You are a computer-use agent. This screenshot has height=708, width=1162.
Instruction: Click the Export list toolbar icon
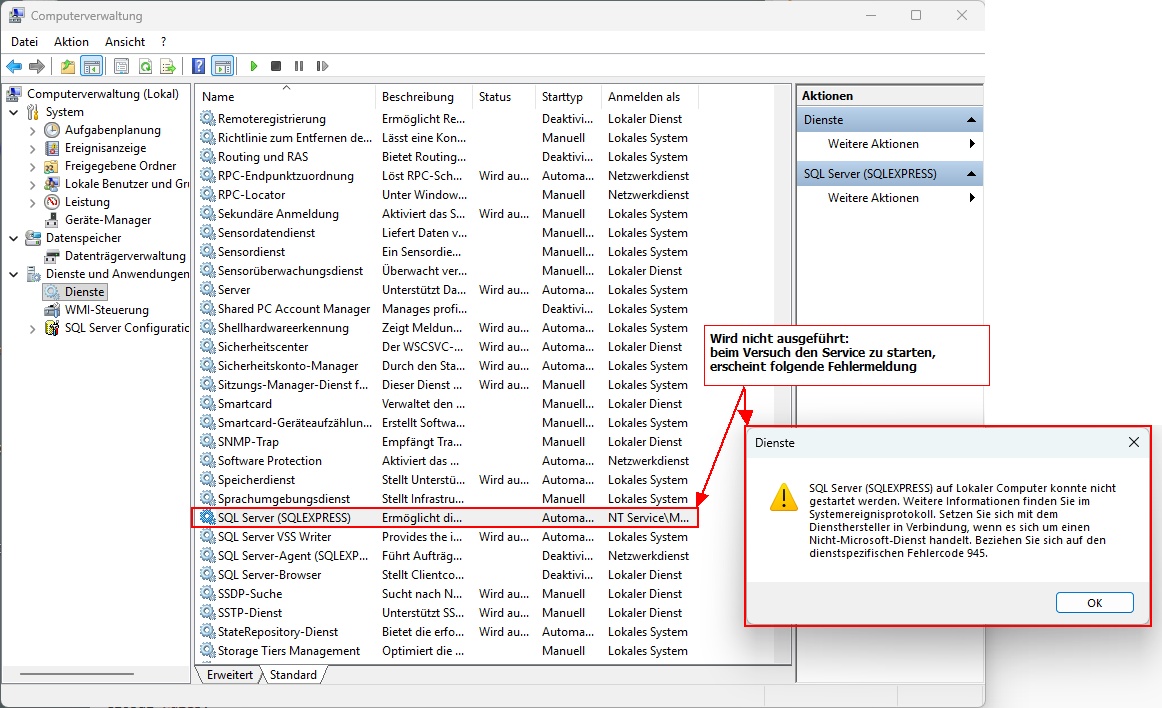click(x=168, y=66)
